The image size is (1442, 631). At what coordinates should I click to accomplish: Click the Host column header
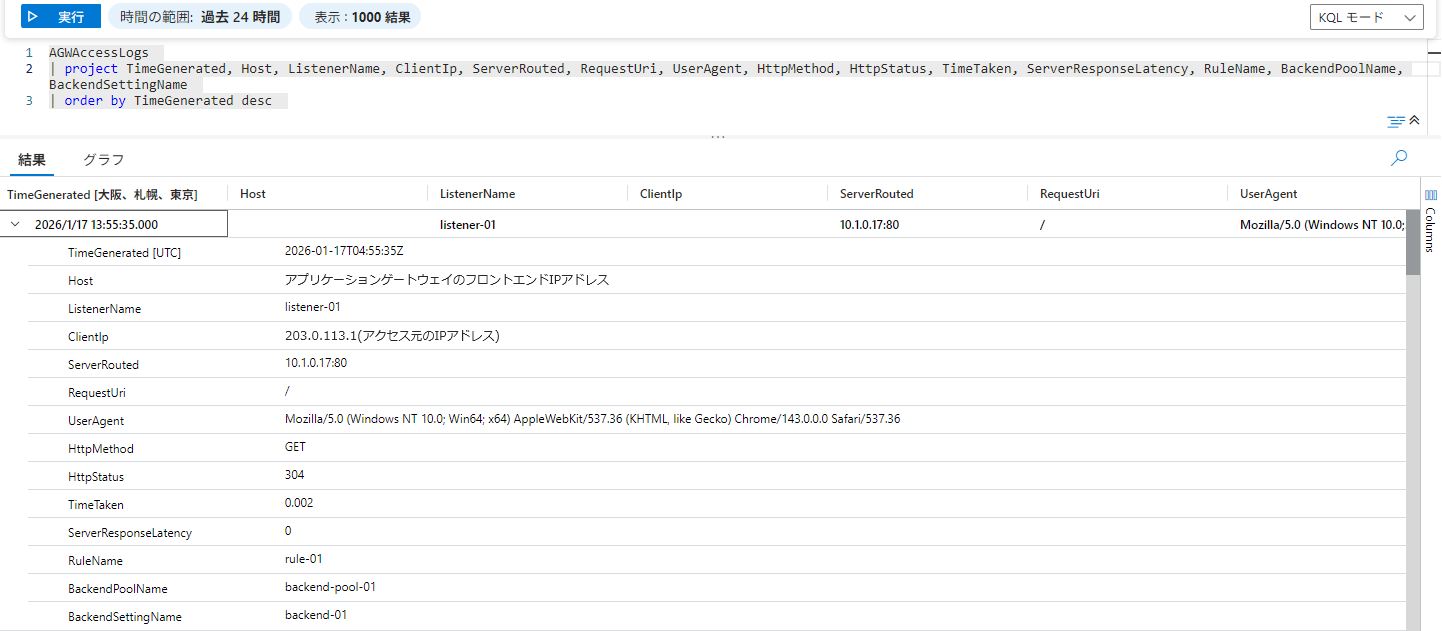[253, 194]
